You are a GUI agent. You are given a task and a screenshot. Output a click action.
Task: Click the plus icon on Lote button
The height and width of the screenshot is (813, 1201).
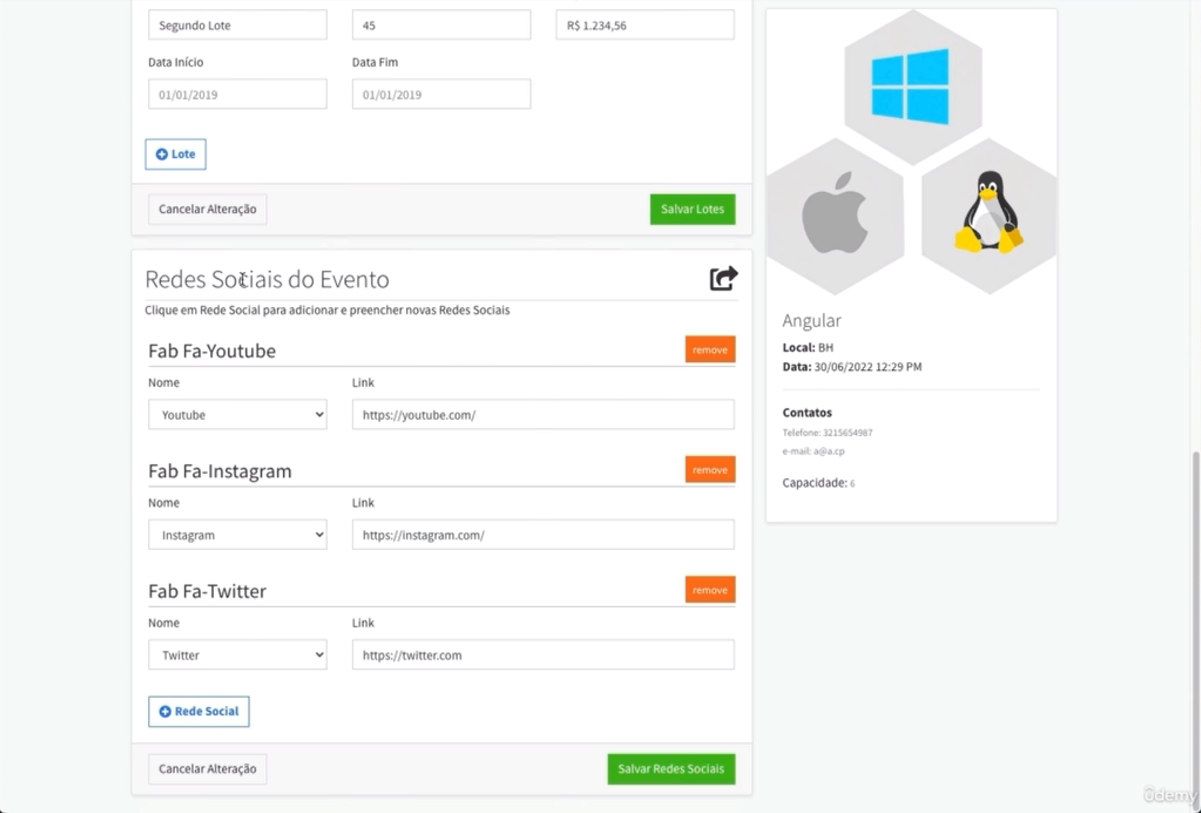(x=162, y=154)
